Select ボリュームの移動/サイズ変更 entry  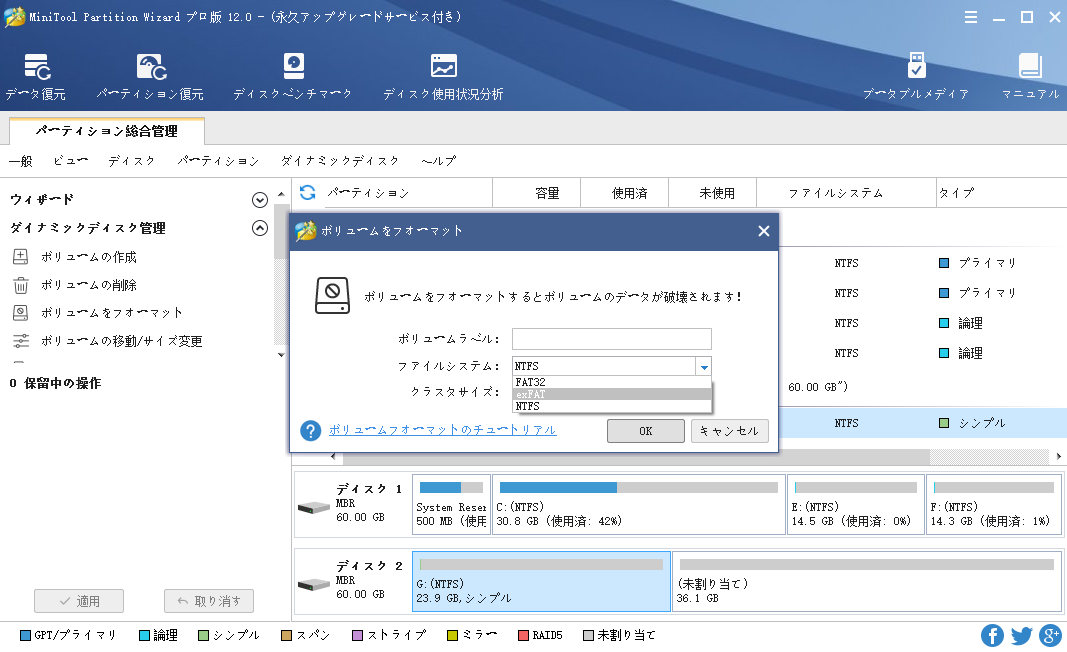(x=122, y=341)
